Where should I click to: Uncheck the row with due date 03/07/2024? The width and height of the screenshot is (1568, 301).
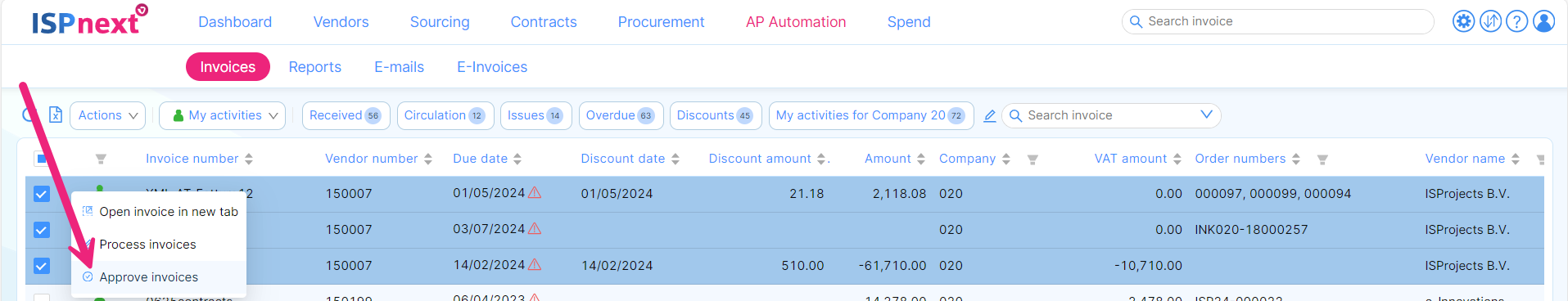pyautogui.click(x=42, y=230)
